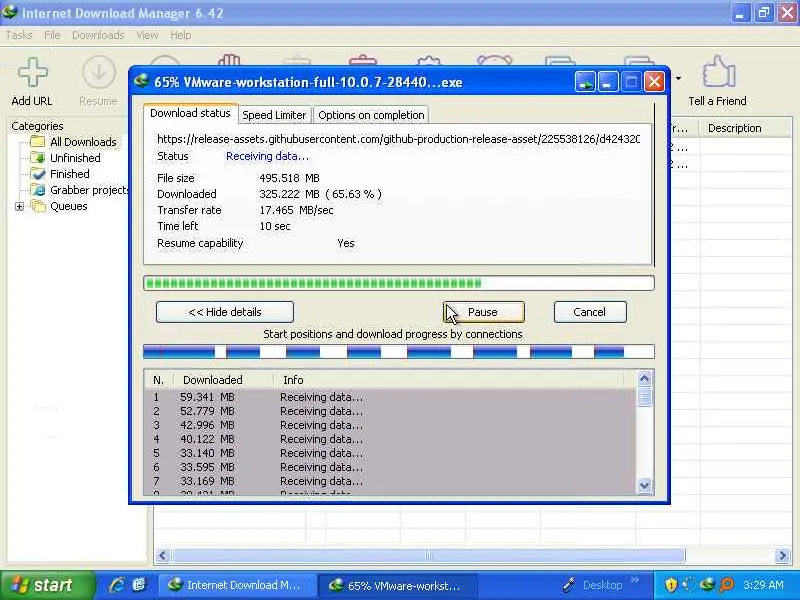Click the Desktop toolbar pen icon on the taskbar
This screenshot has width=800, height=600.
tap(568, 585)
